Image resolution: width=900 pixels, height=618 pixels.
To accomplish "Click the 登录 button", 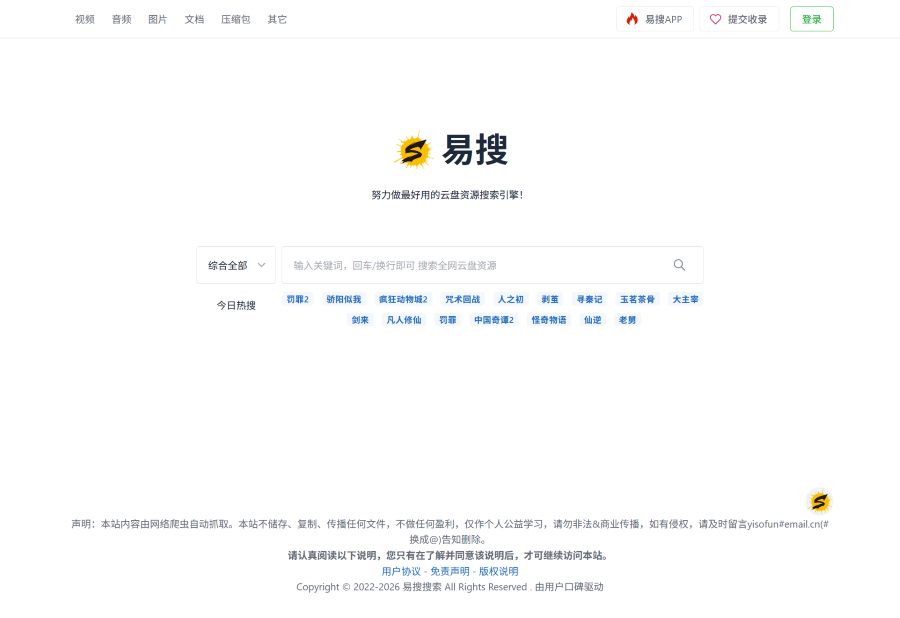I will click(x=811, y=18).
